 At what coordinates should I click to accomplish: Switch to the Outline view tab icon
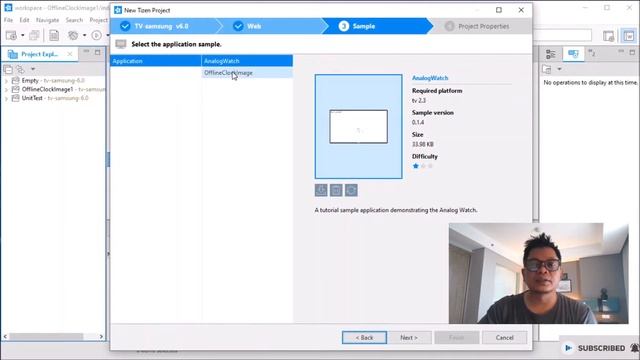coord(551,54)
